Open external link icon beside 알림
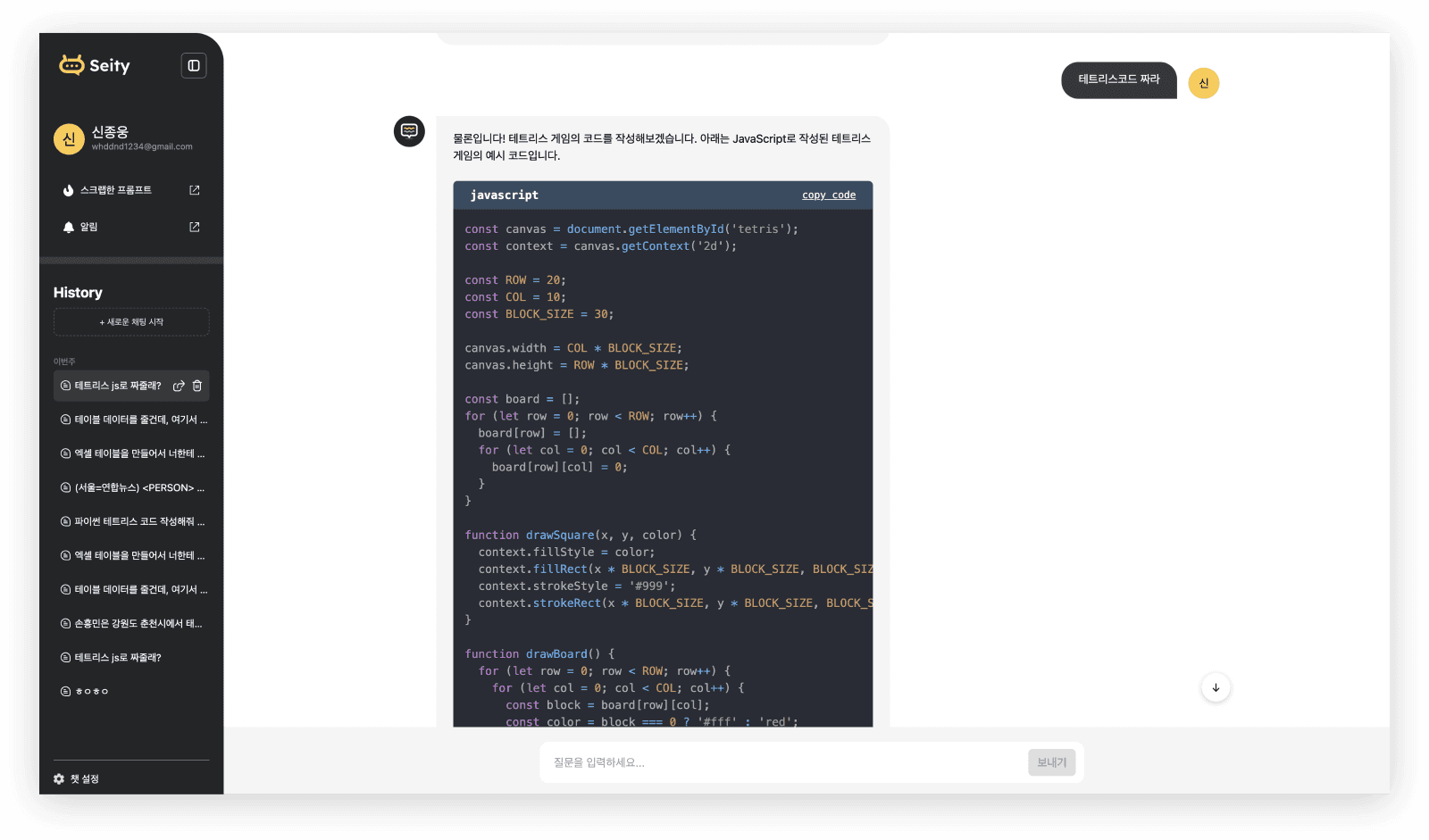 point(195,227)
